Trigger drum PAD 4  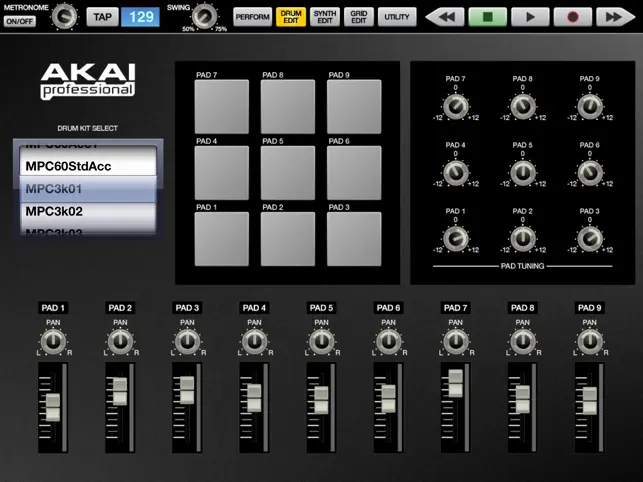tap(221, 173)
